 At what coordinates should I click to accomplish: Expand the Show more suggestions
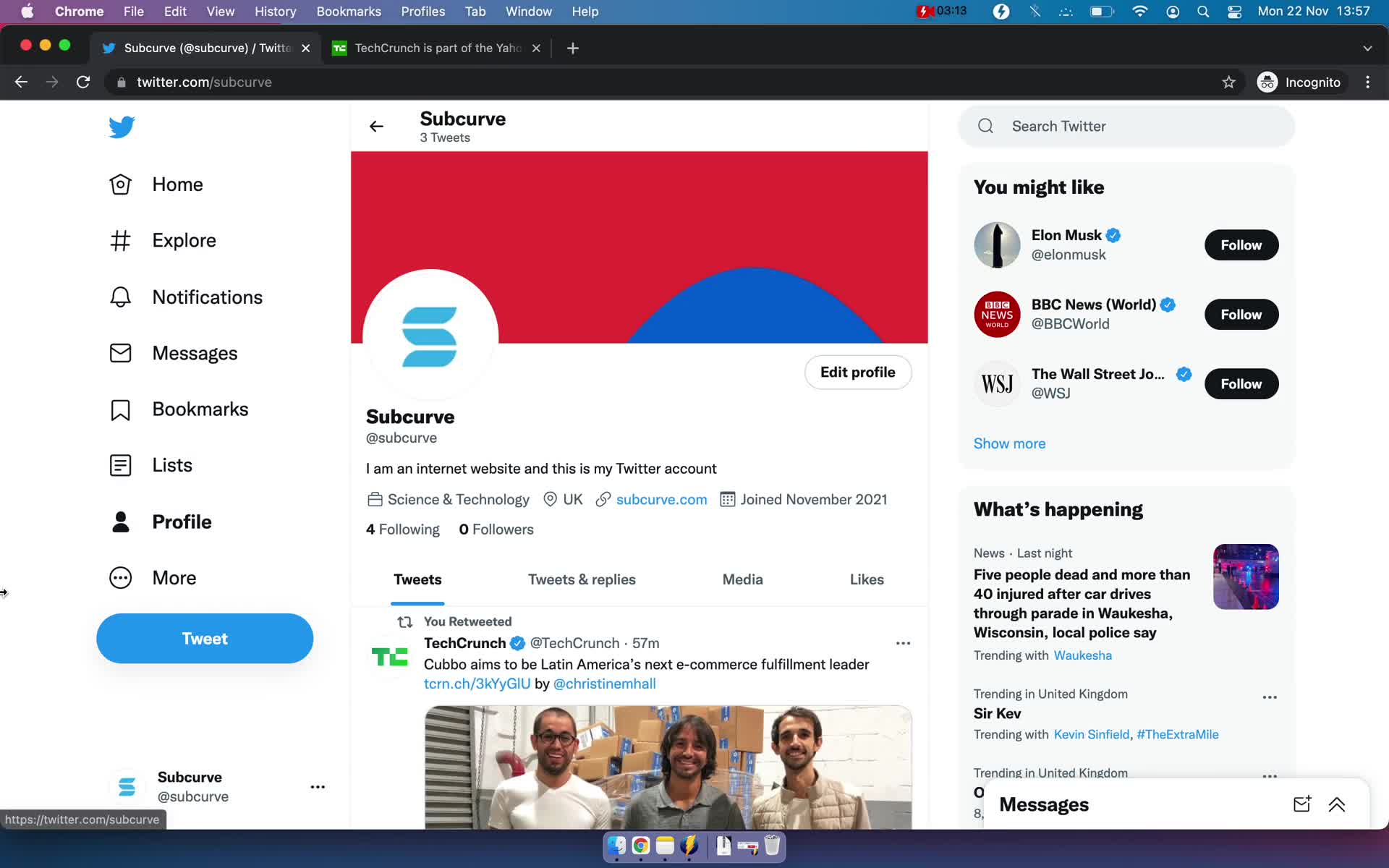1009,443
